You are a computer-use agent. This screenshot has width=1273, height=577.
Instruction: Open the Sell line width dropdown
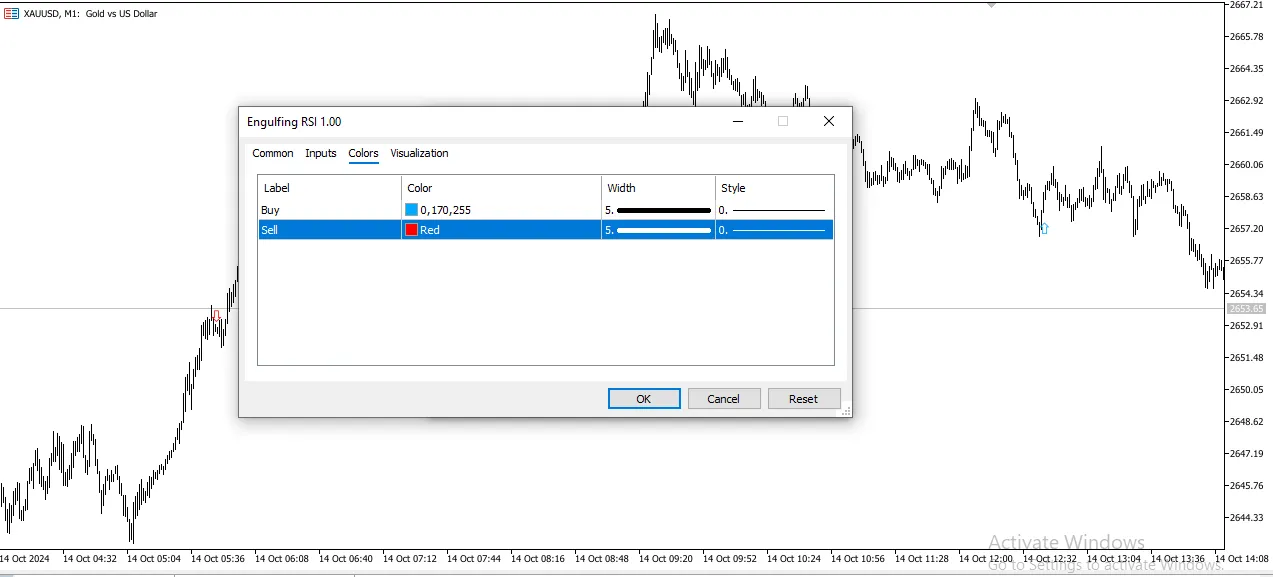point(658,230)
